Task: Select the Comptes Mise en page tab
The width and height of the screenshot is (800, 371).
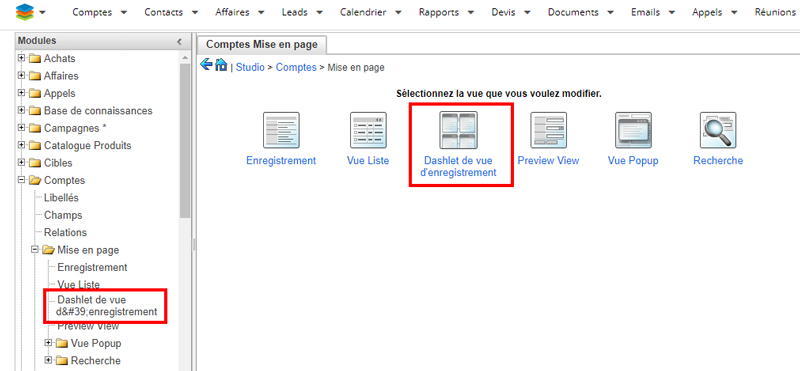Action: (262, 44)
